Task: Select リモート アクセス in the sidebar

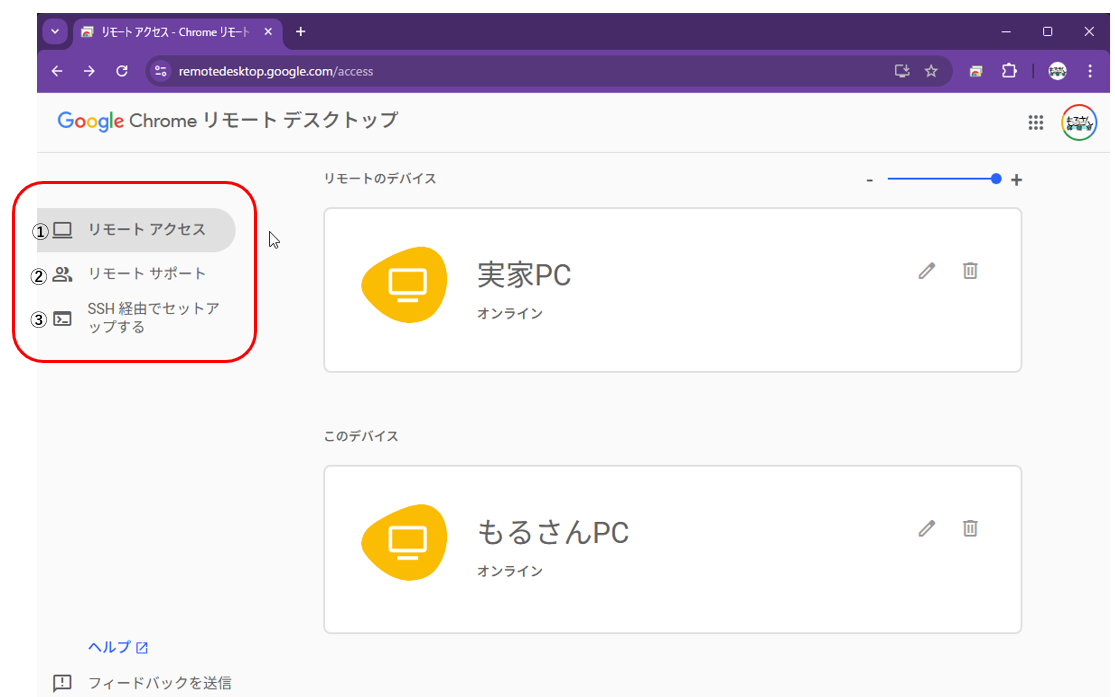Action: (146, 230)
